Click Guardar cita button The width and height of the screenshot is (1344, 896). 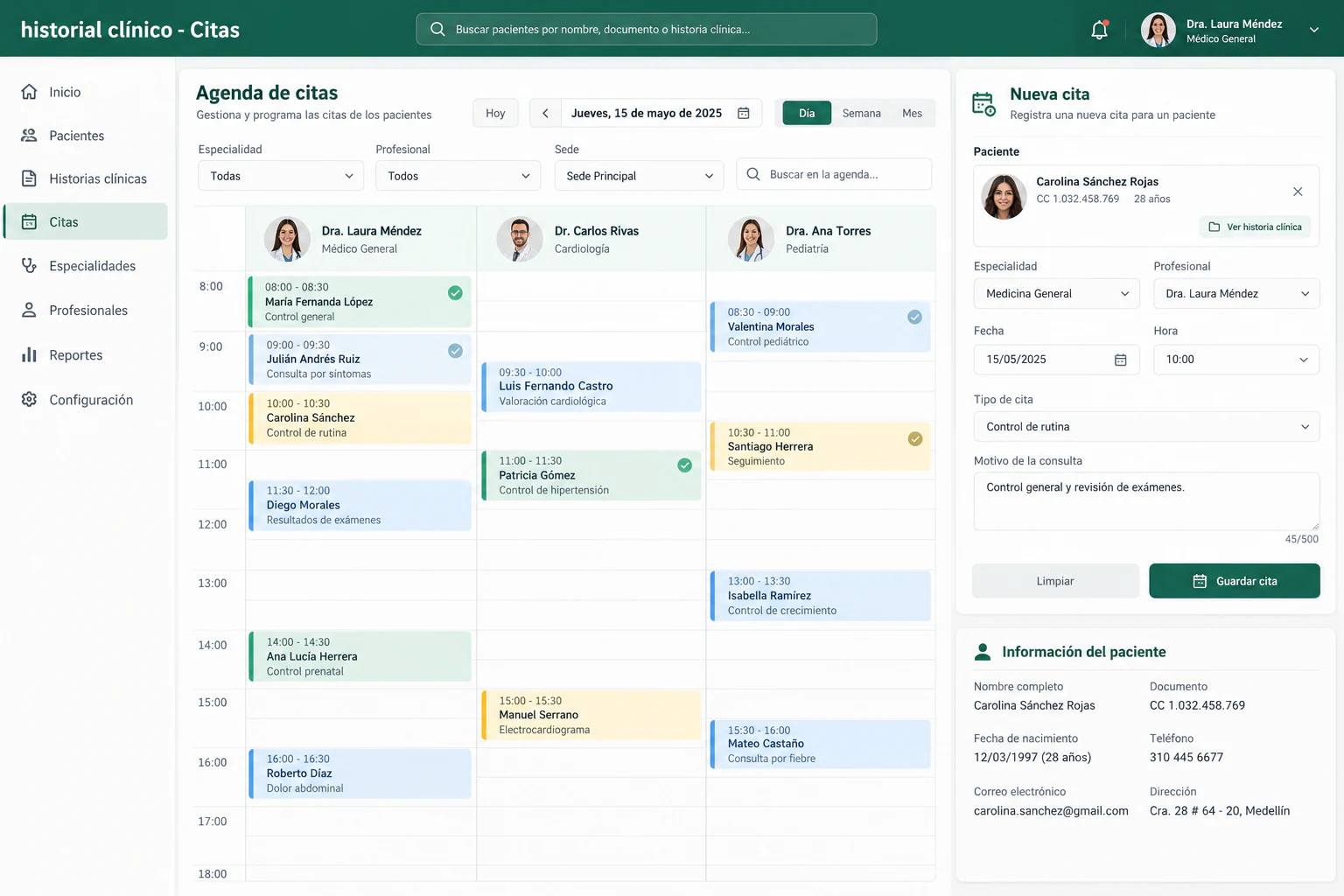click(1234, 581)
